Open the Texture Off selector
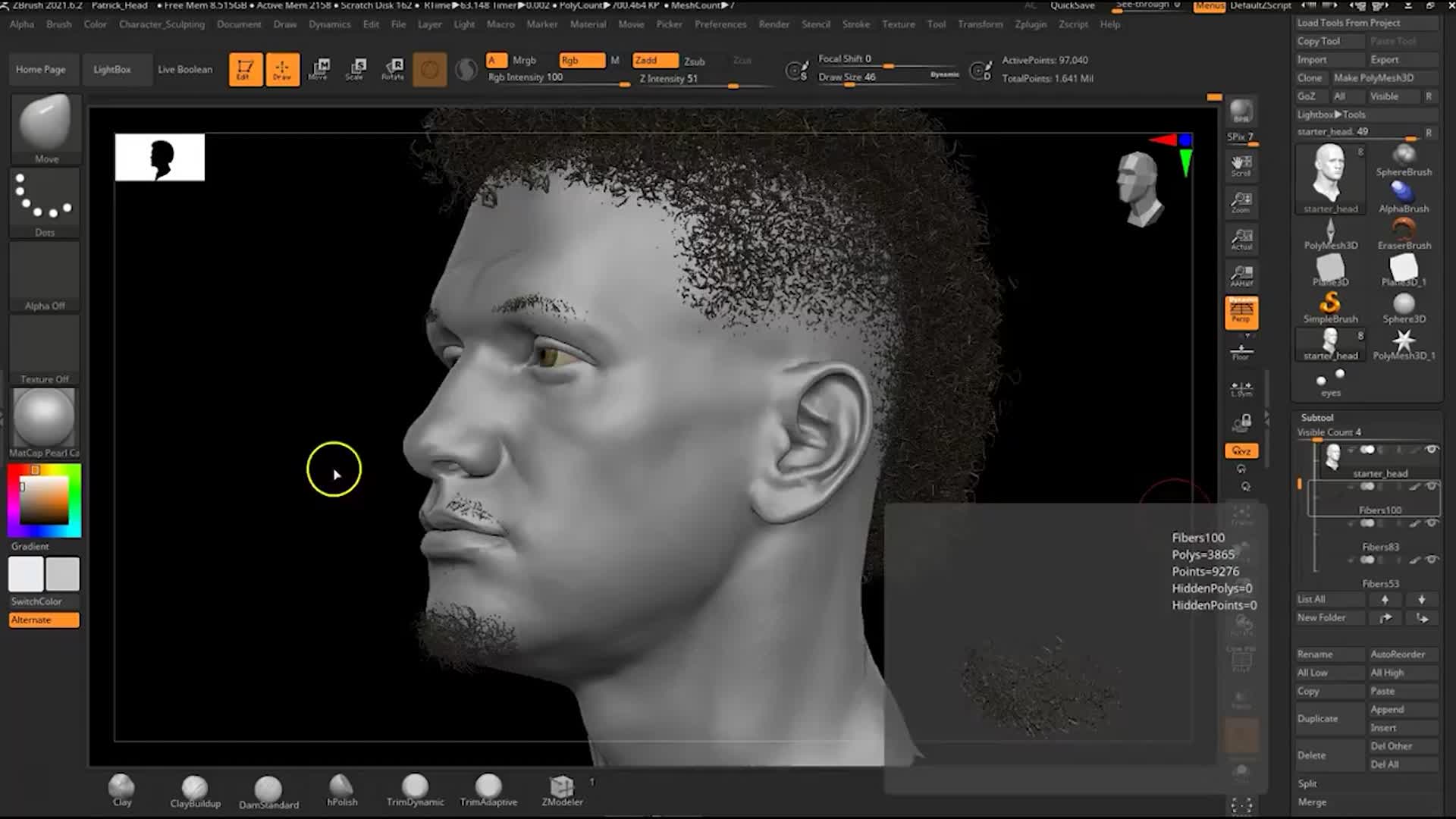The image size is (1456, 819). [x=45, y=350]
